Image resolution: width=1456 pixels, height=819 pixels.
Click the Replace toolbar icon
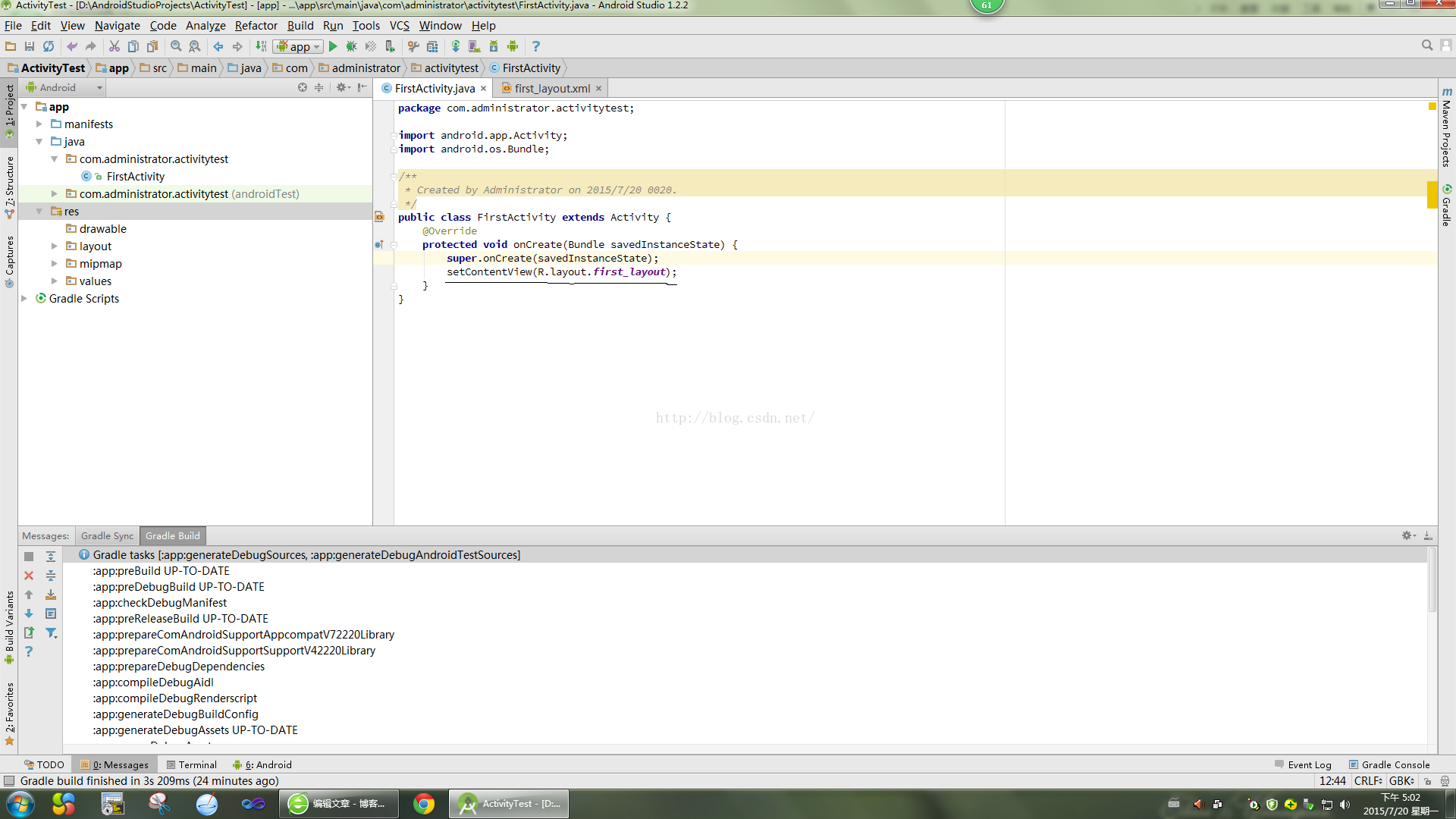195,46
